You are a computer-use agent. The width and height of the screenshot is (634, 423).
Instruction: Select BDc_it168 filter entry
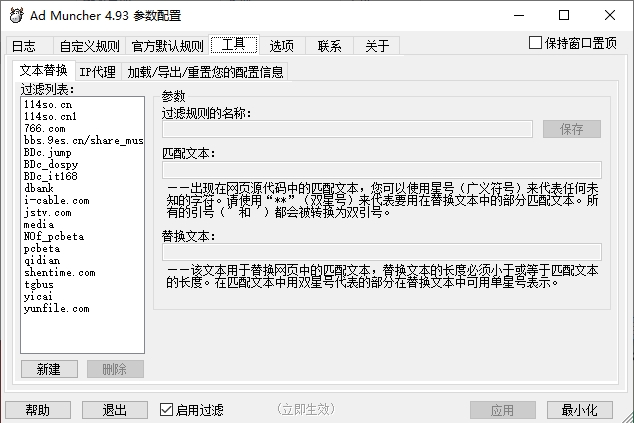pyautogui.click(x=82, y=176)
